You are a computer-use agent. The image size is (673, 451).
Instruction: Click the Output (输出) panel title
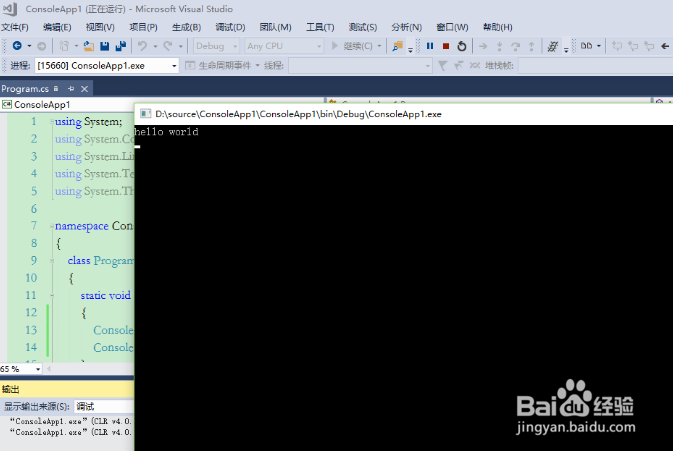10,389
